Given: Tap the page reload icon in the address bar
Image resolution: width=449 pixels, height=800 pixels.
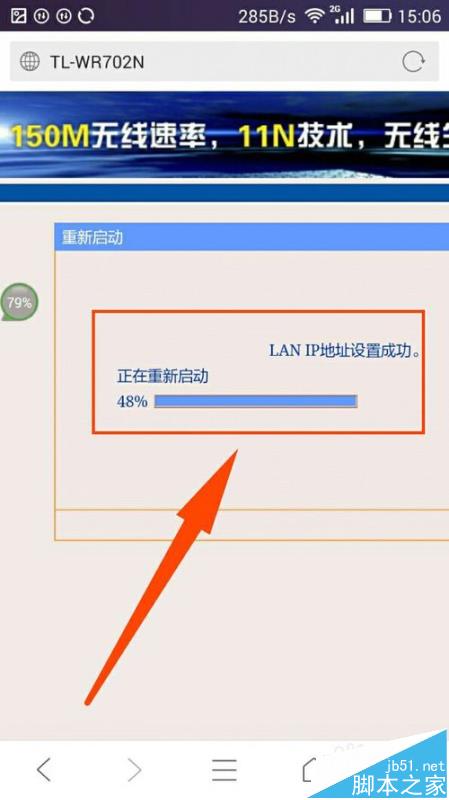Looking at the screenshot, I should [x=413, y=62].
